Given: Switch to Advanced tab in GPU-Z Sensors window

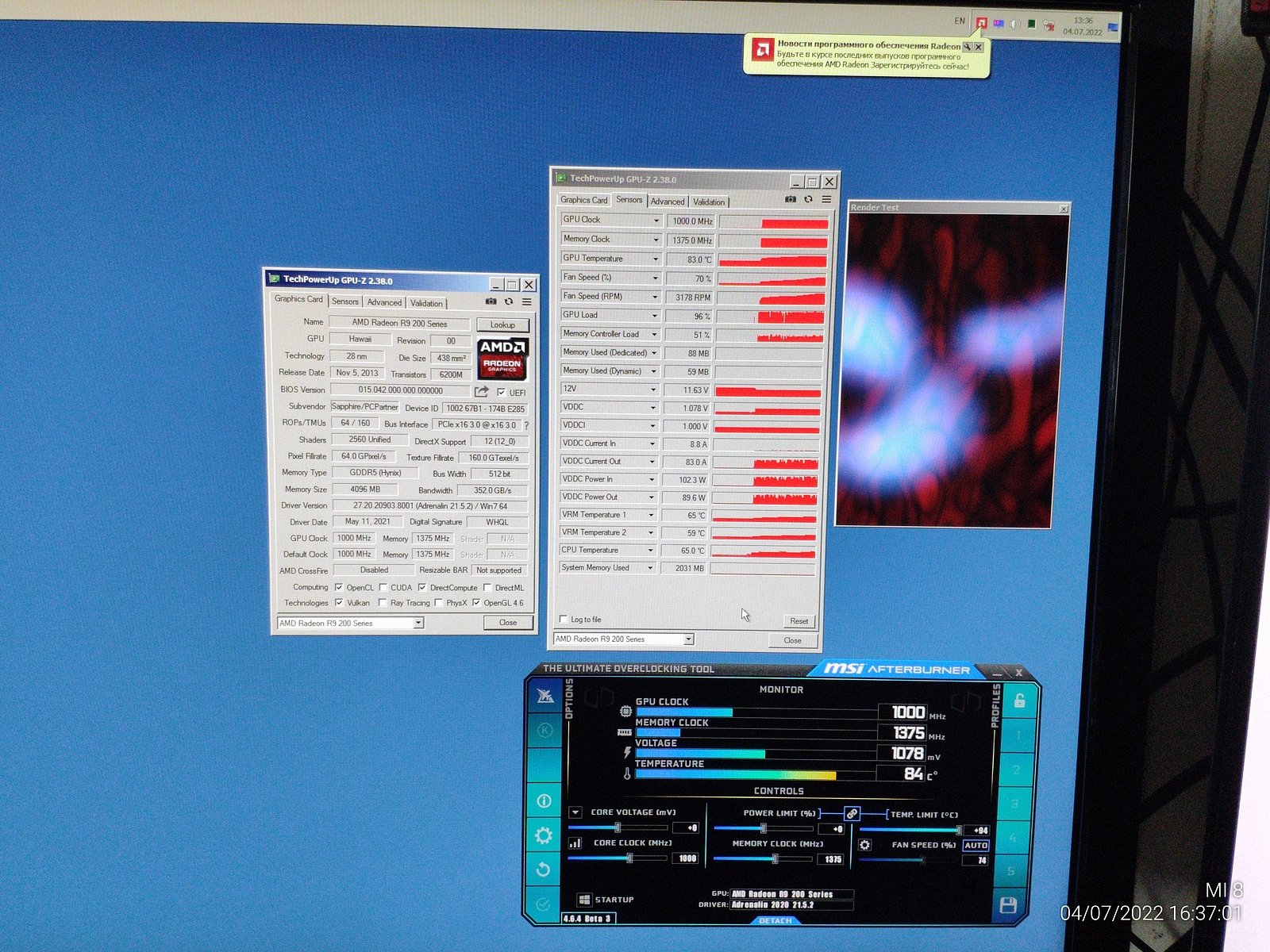Looking at the screenshot, I should tap(668, 202).
